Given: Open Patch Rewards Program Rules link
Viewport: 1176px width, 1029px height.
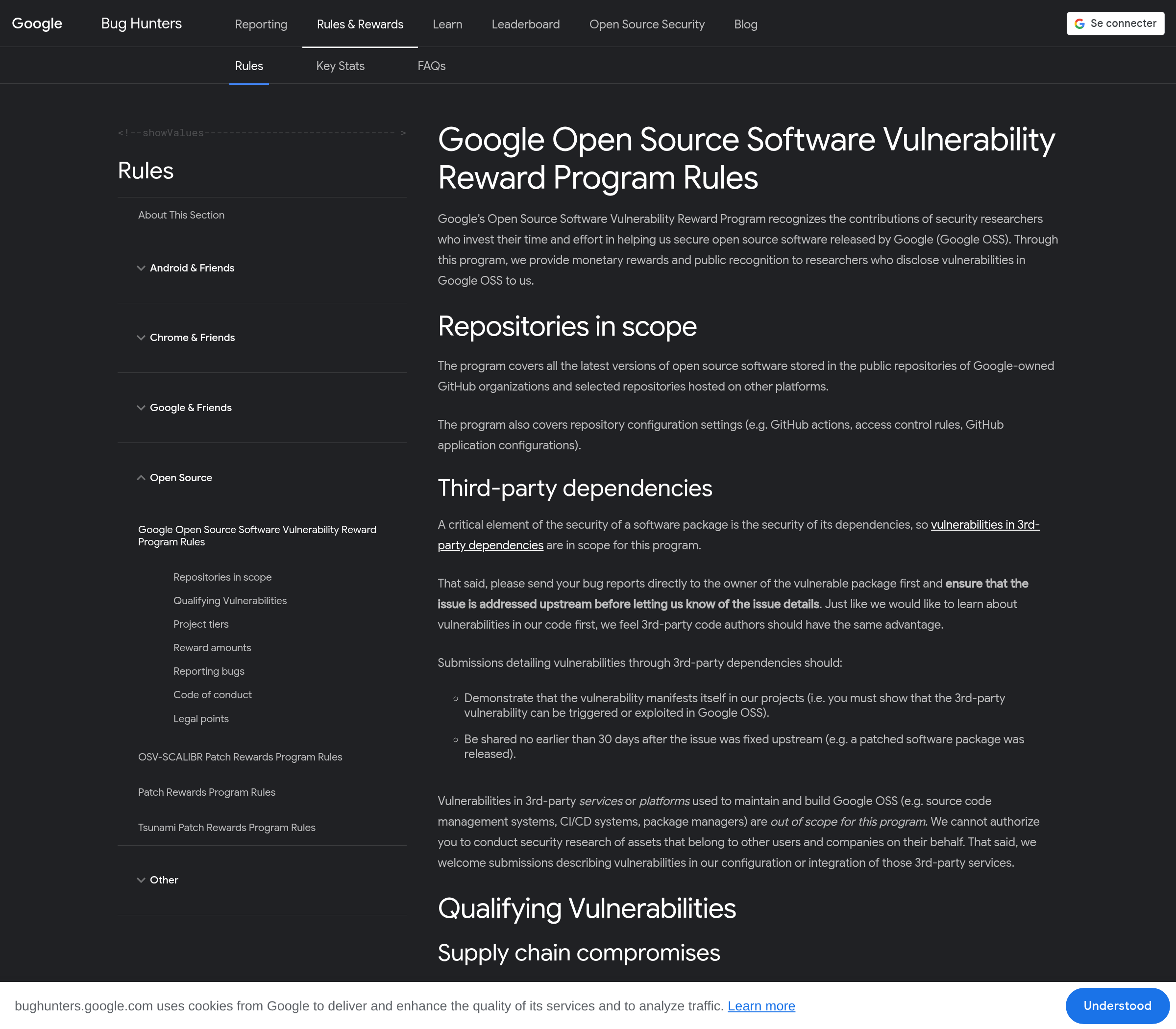Looking at the screenshot, I should [207, 792].
